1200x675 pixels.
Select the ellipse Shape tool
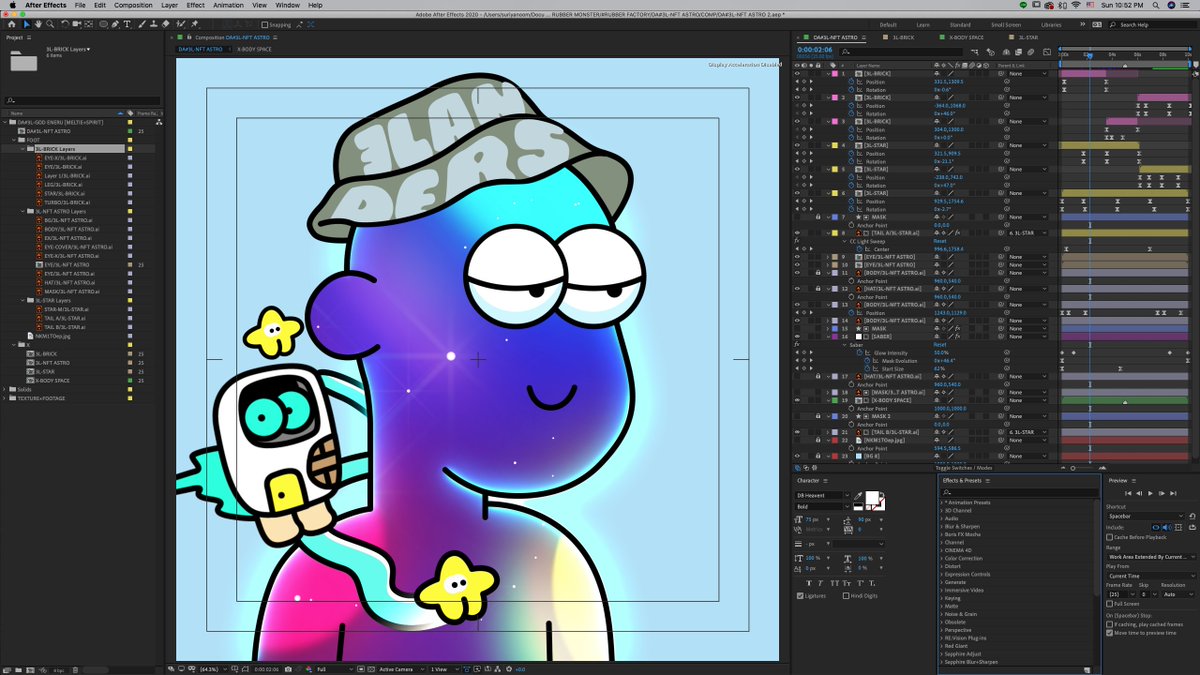point(103,25)
